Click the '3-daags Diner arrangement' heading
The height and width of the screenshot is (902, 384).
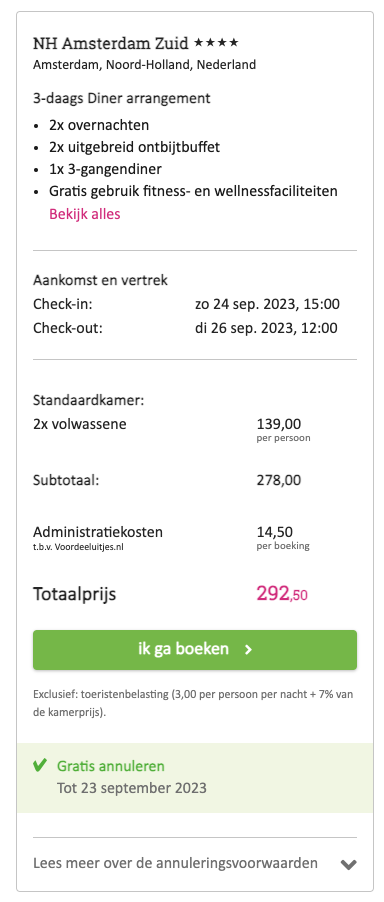tap(122, 98)
